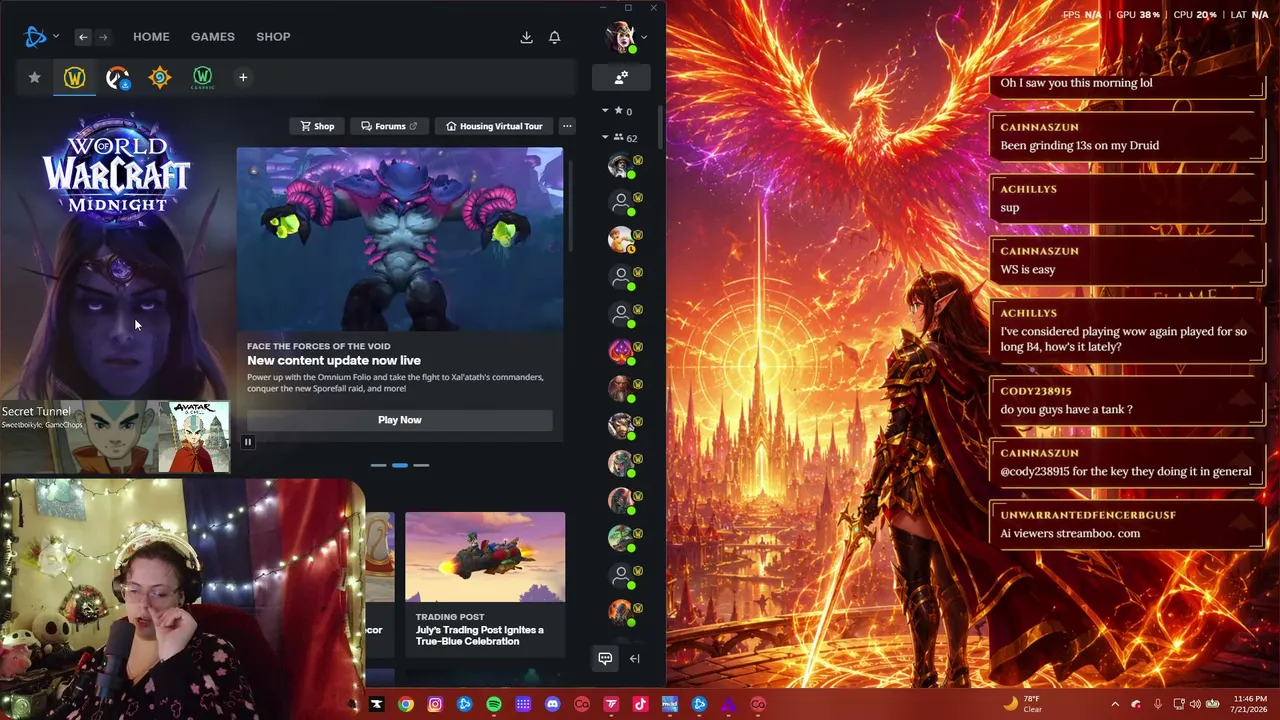
Task: Open the social settings friend-gear button
Action: tap(621, 77)
